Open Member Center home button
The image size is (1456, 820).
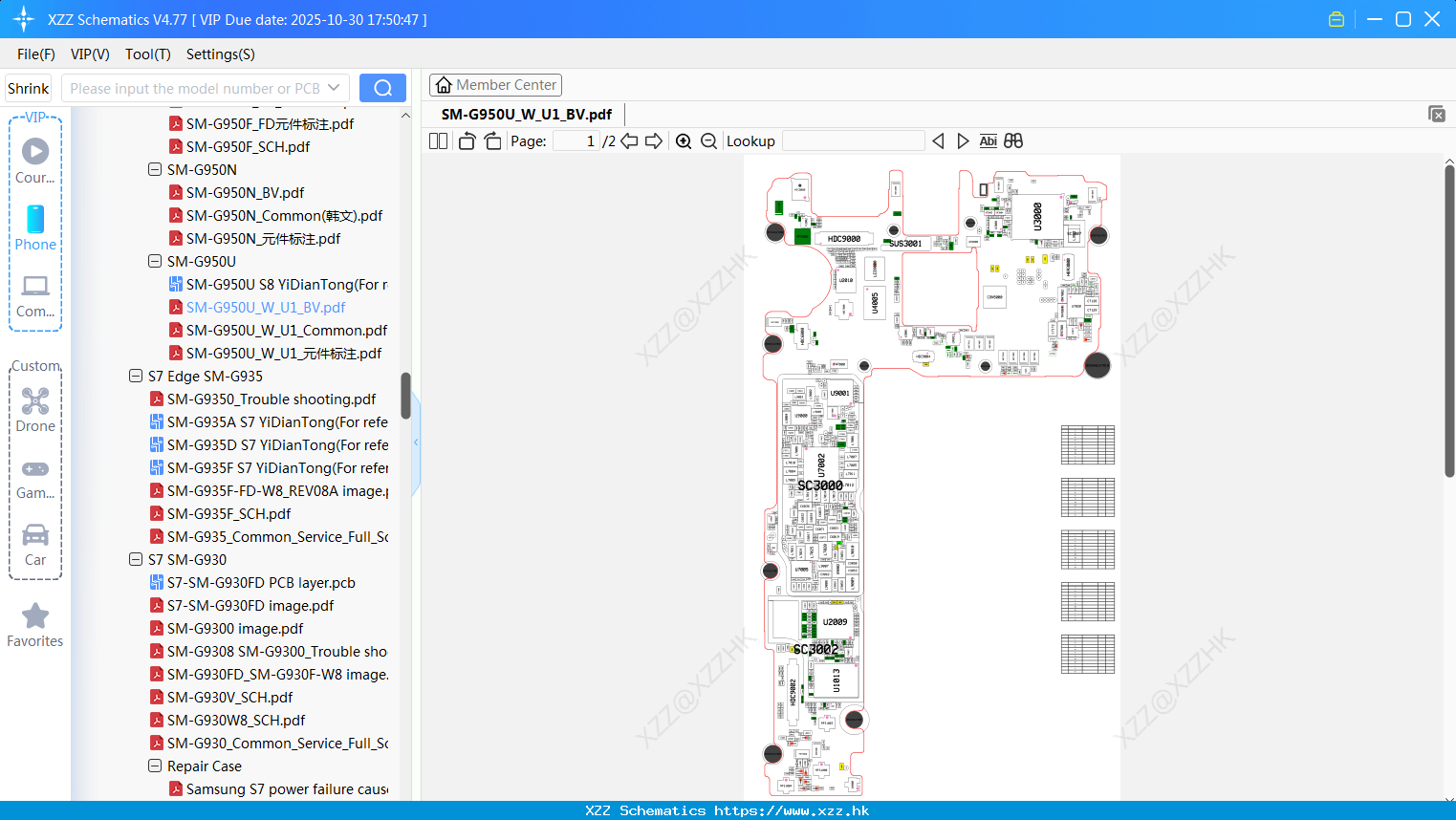pyautogui.click(x=495, y=85)
